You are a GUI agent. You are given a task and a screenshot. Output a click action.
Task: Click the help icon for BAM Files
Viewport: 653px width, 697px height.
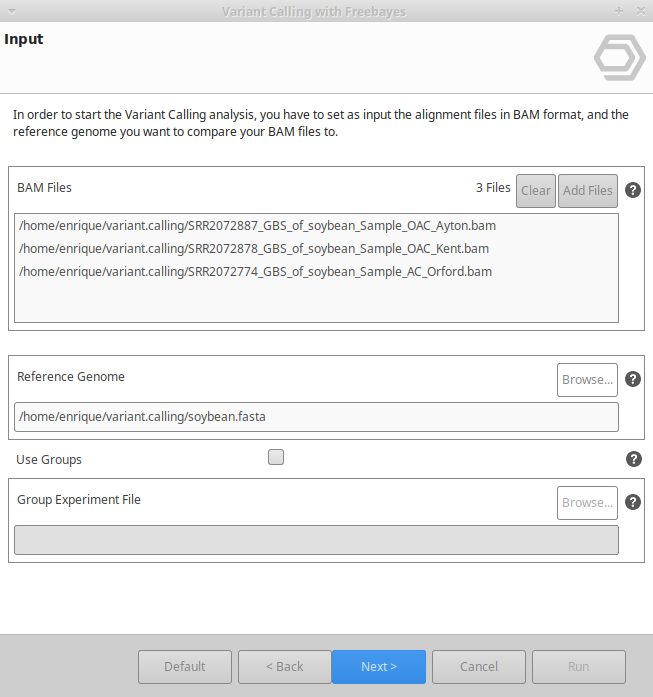pos(633,190)
